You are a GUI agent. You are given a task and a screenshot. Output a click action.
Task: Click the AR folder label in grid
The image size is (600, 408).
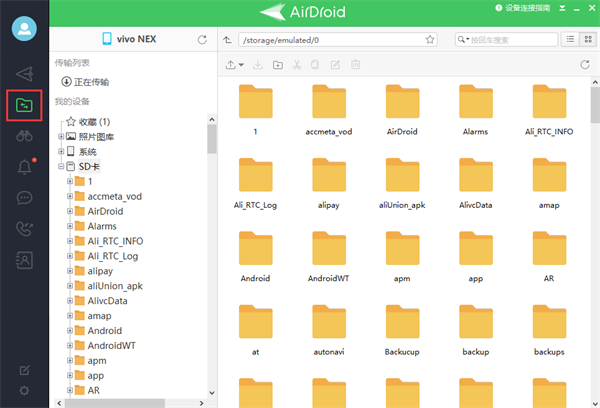point(549,278)
